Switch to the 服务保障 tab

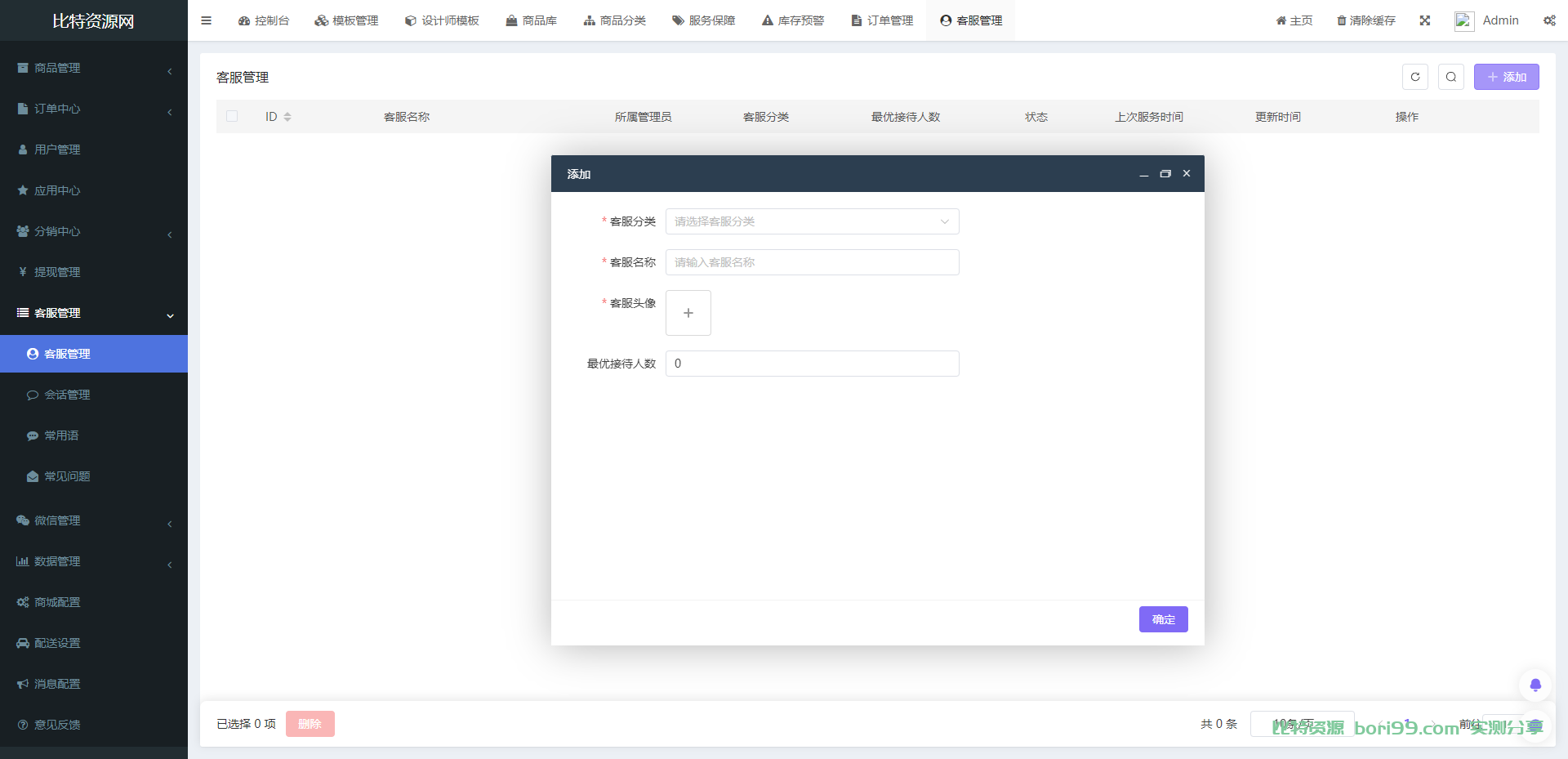[x=704, y=20]
